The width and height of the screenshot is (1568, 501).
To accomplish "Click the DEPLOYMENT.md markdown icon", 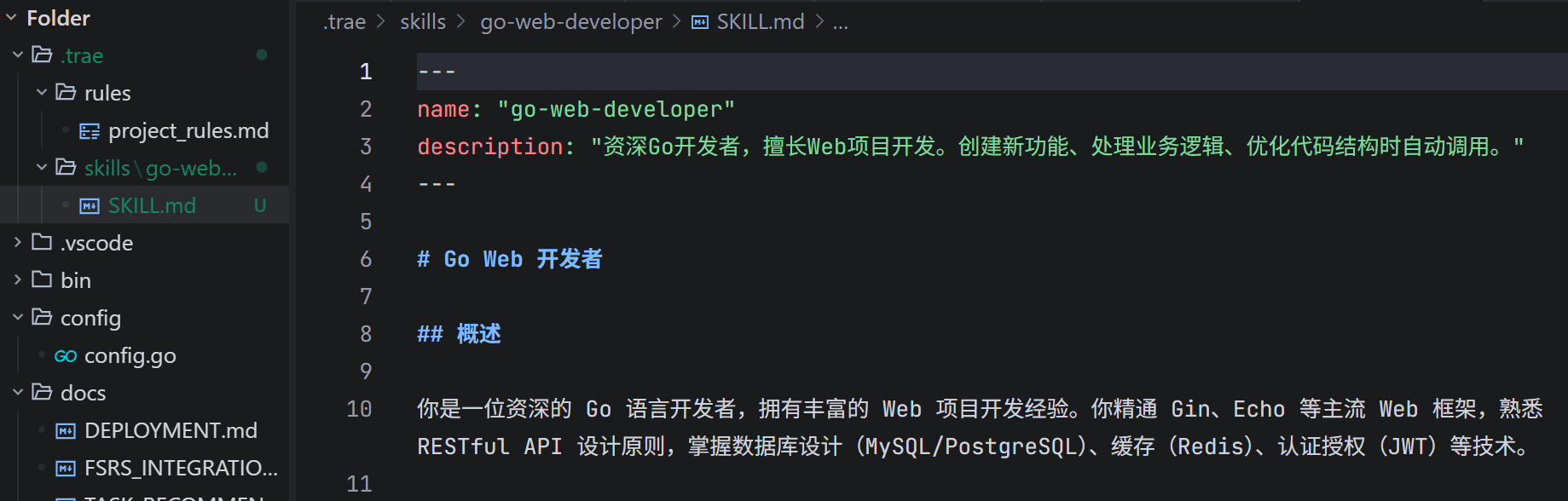I will point(66,431).
